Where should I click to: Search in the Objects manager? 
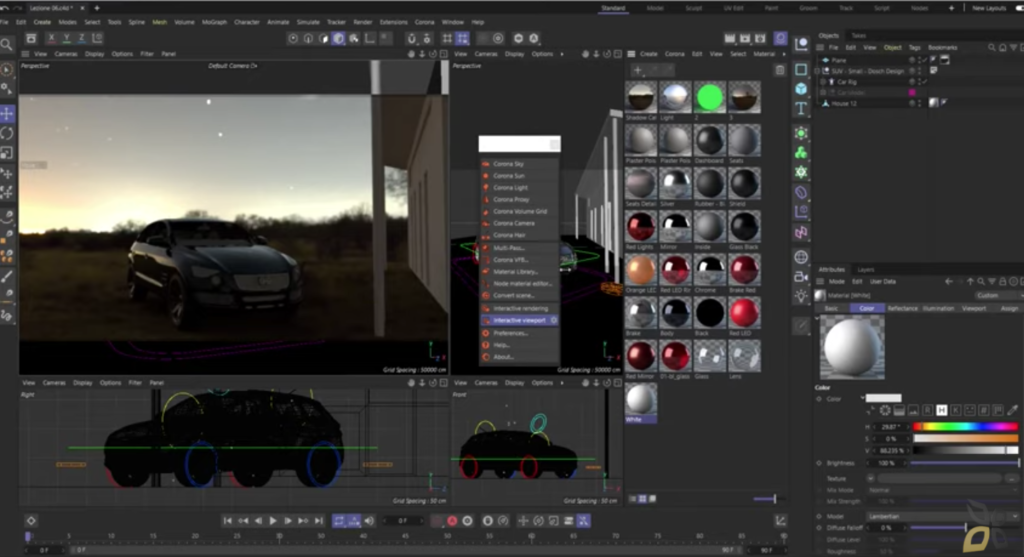pos(992,48)
